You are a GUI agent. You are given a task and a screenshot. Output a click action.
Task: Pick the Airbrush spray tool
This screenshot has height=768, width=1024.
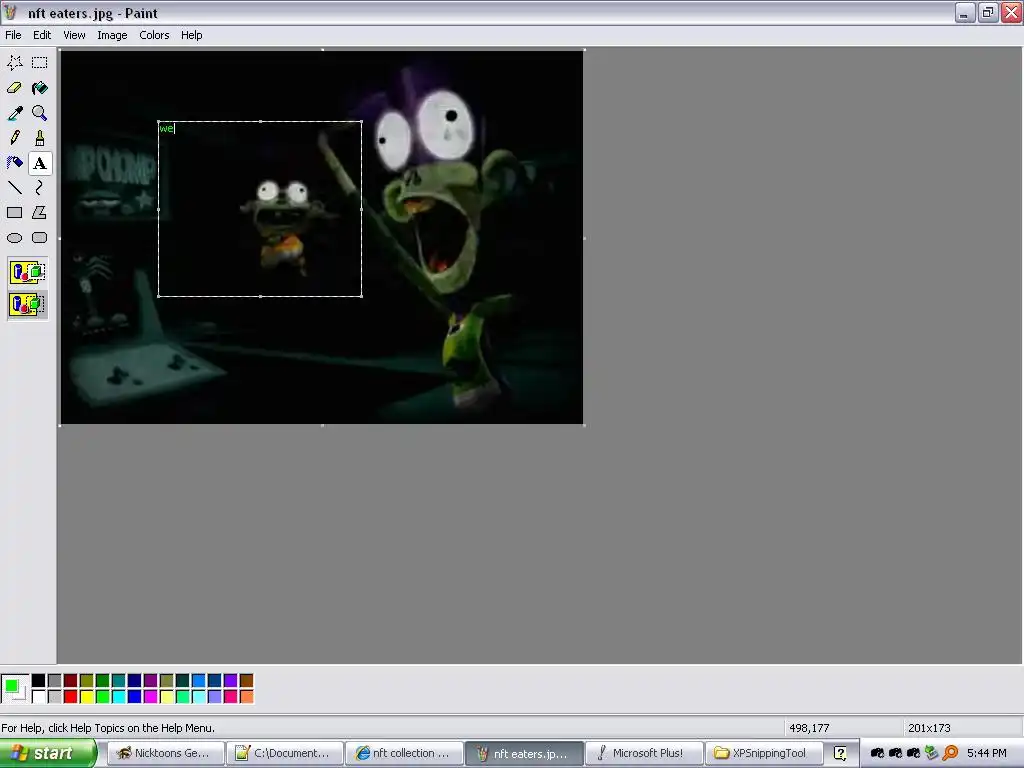click(x=15, y=163)
